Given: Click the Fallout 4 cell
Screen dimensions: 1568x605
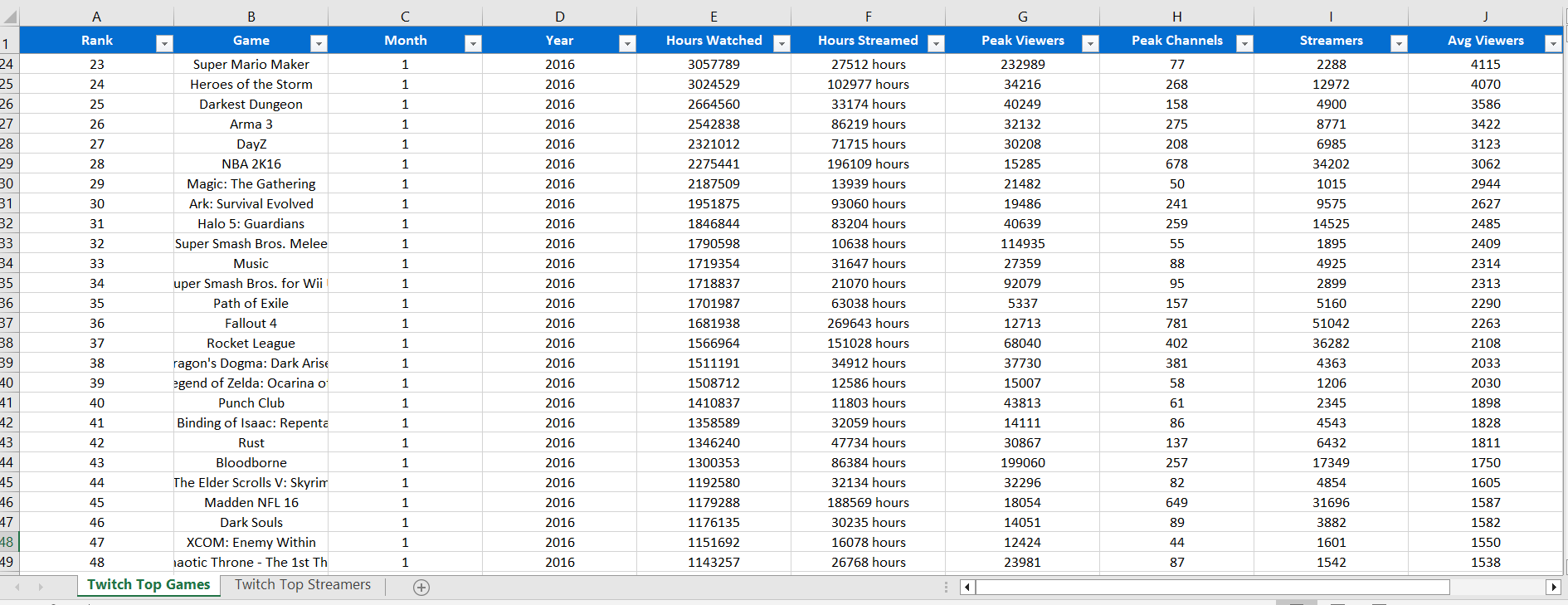Looking at the screenshot, I should [x=251, y=323].
